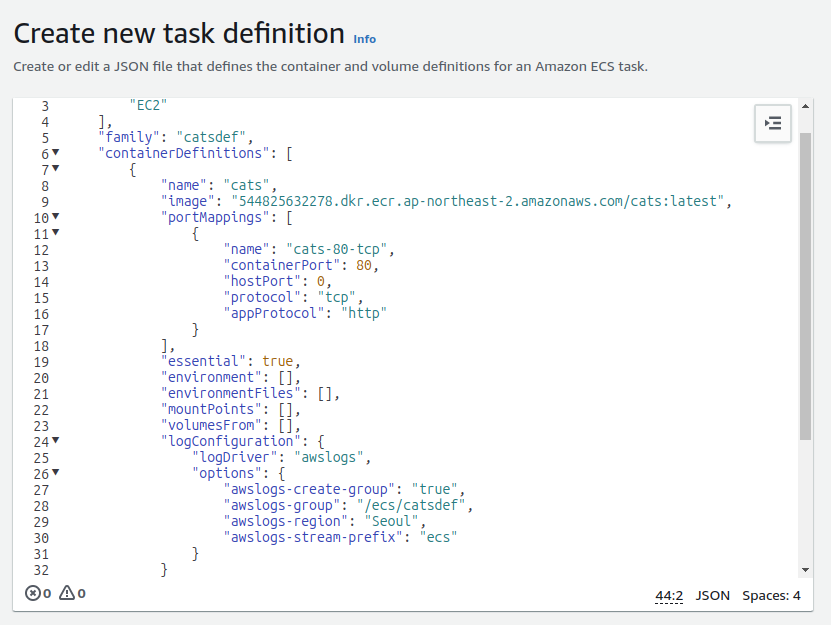
Task: Click the 44:2 cursor position indicator
Action: pos(669,596)
